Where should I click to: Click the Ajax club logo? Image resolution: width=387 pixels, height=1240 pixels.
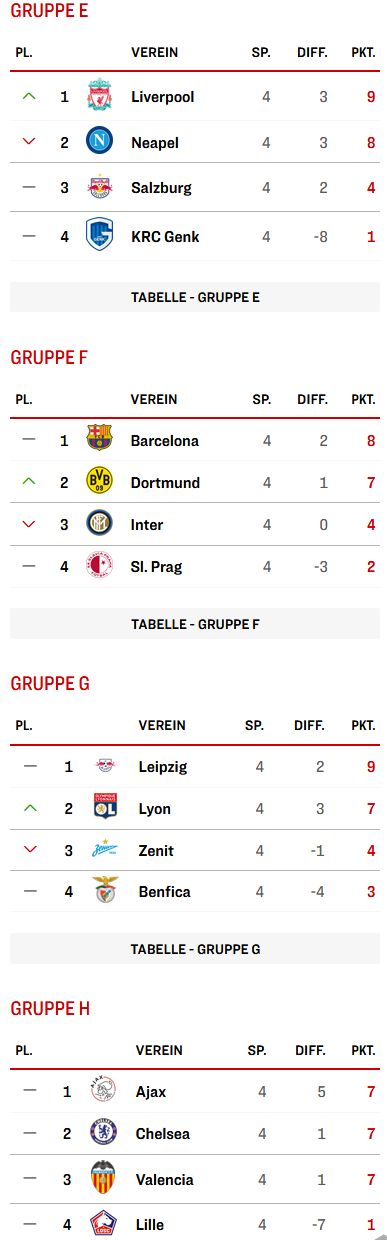pyautogui.click(x=103, y=1091)
